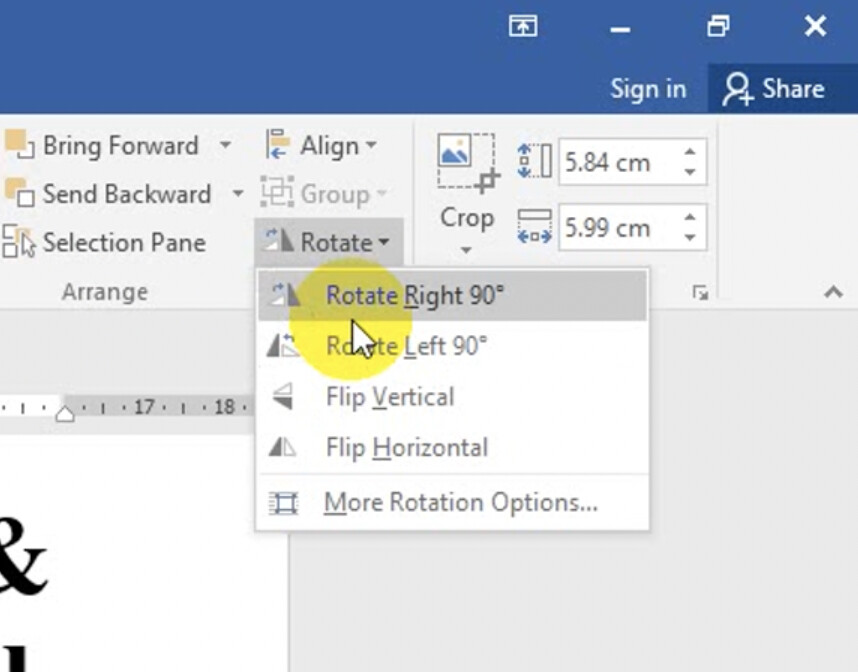Choose Rotate Left 90° menu entry
Viewport: 858px width, 672px height.
click(x=453, y=346)
